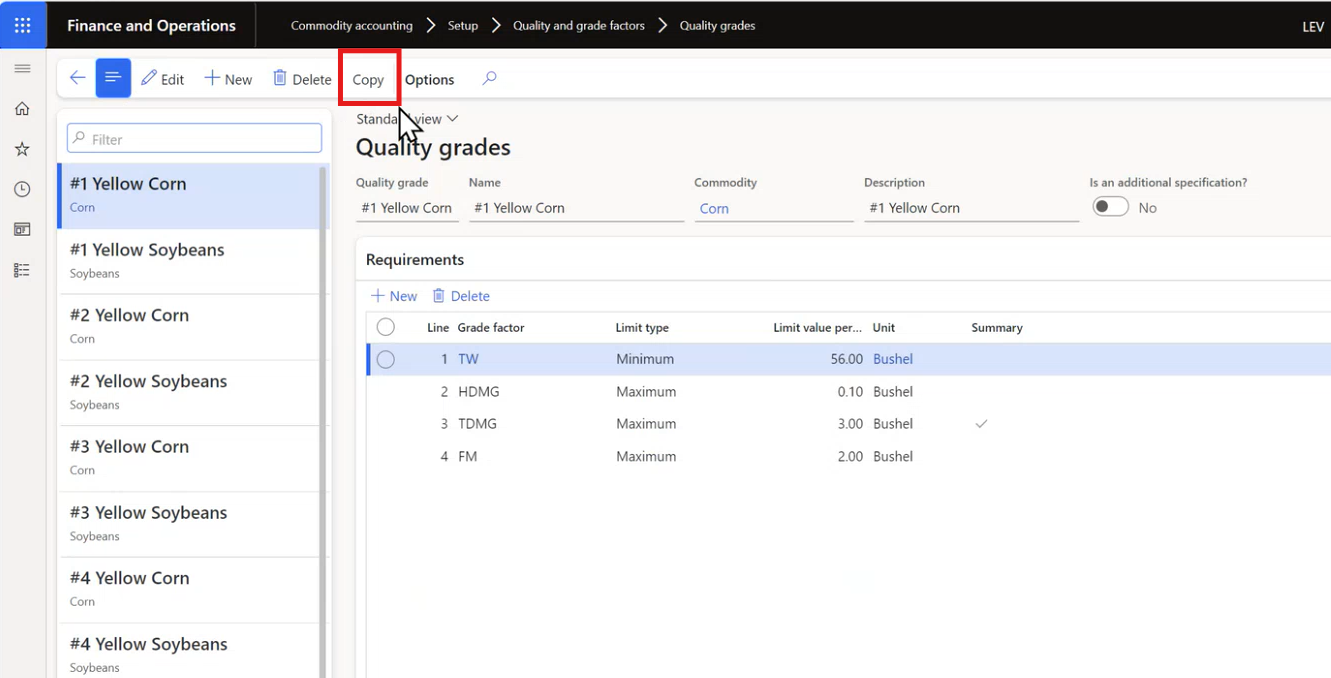
Task: Click the blue list pane icon
Action: point(111,77)
